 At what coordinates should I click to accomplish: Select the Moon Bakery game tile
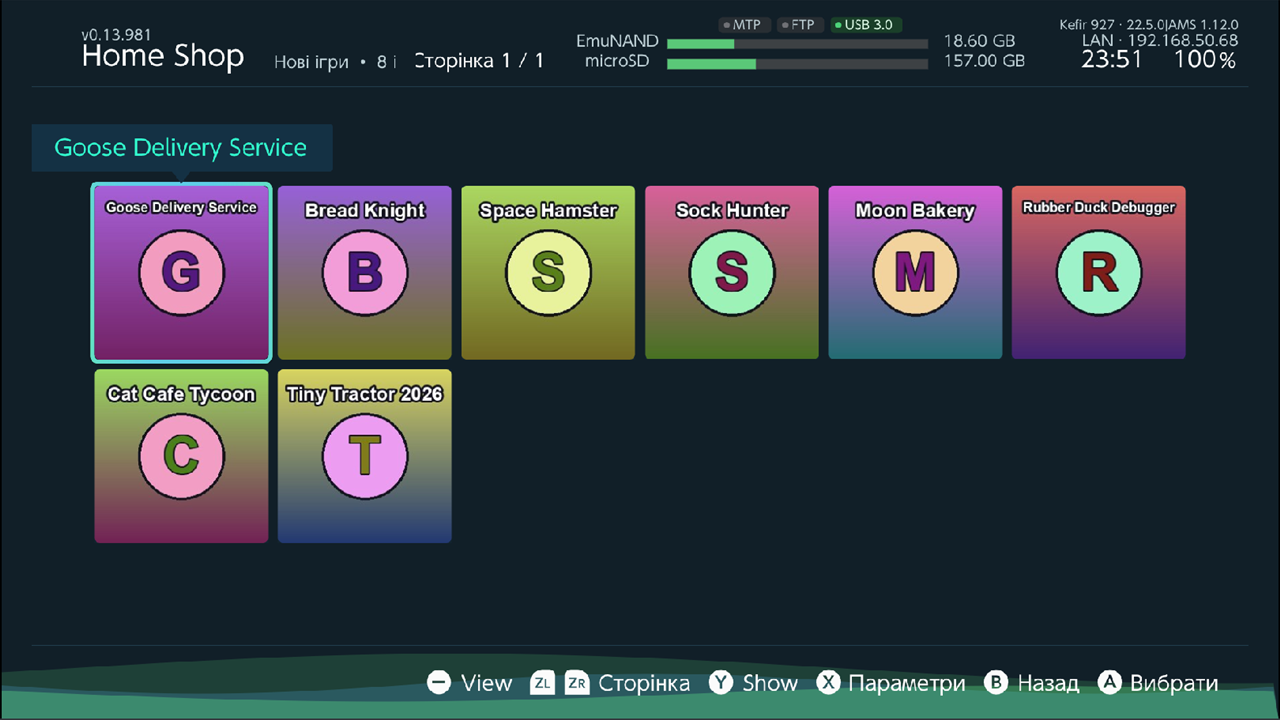[x=915, y=273]
